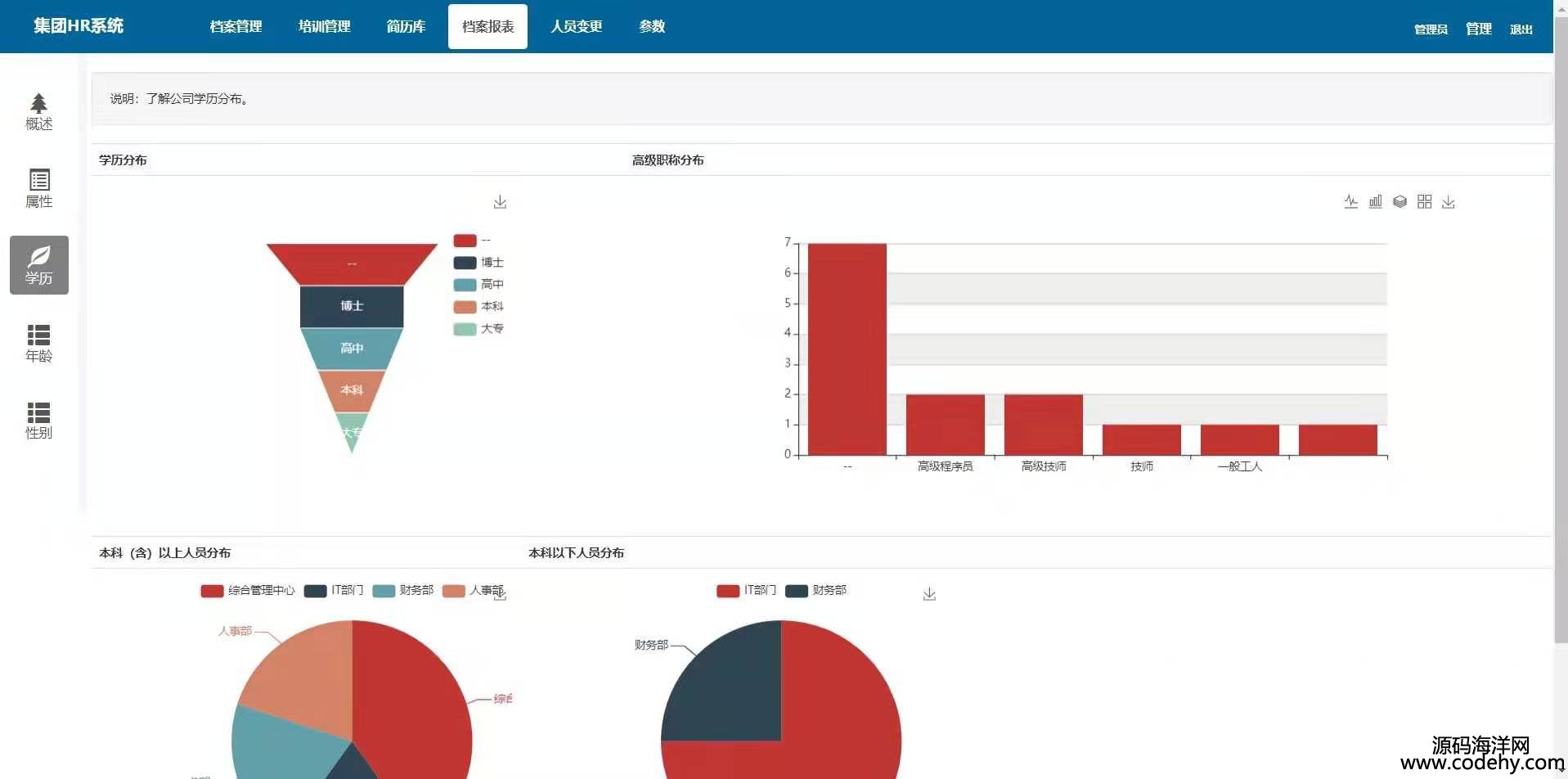The height and width of the screenshot is (779, 1568).
Task: Save the 高级职称分布 chart as image
Action: (1449, 201)
